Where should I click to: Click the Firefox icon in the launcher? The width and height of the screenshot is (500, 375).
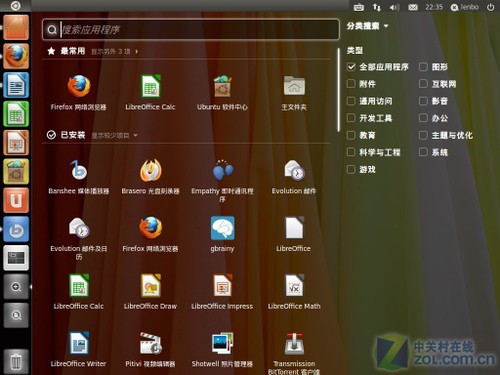coord(16,56)
